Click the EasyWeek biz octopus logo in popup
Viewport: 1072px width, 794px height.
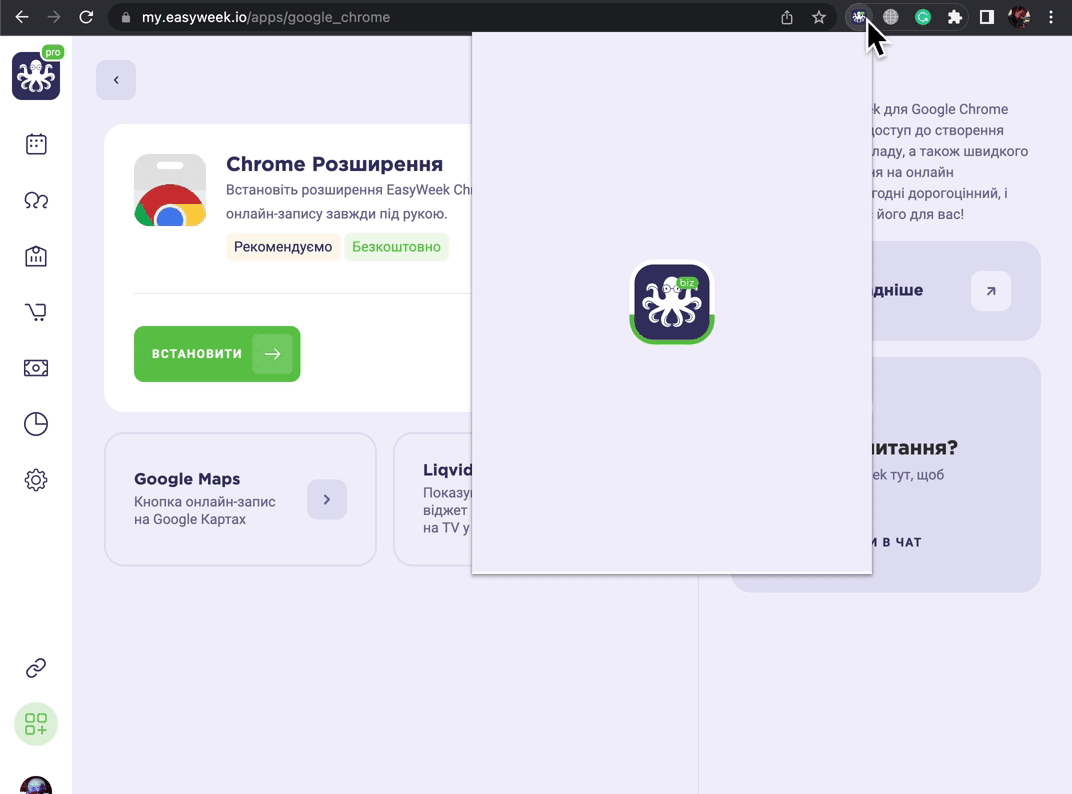pyautogui.click(x=672, y=302)
